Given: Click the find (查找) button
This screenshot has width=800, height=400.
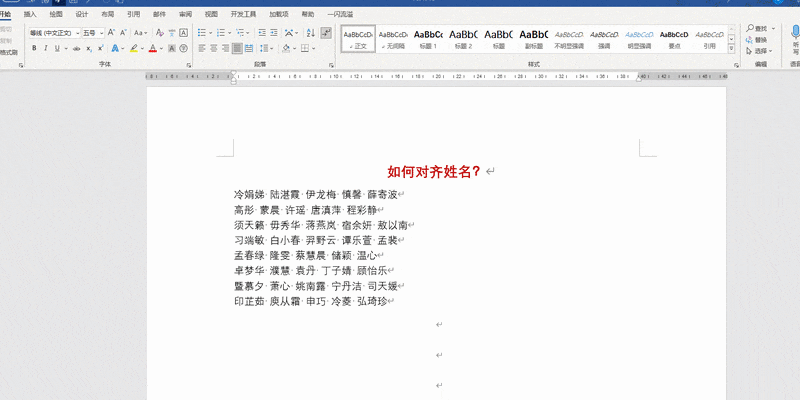Looking at the screenshot, I should coord(756,29).
